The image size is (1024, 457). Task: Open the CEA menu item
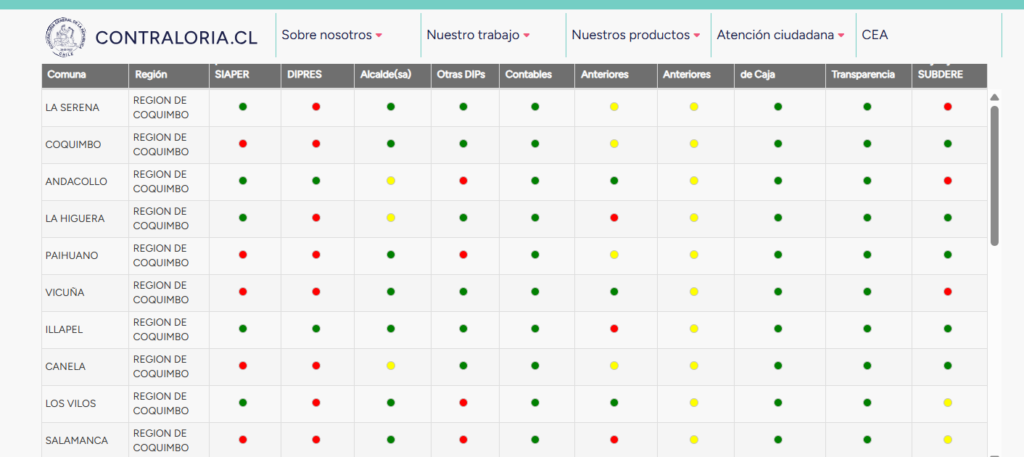click(874, 35)
